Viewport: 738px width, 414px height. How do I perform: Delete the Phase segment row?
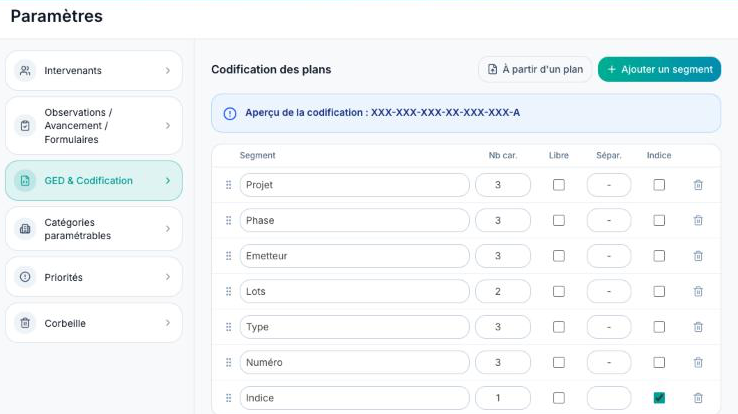698,220
